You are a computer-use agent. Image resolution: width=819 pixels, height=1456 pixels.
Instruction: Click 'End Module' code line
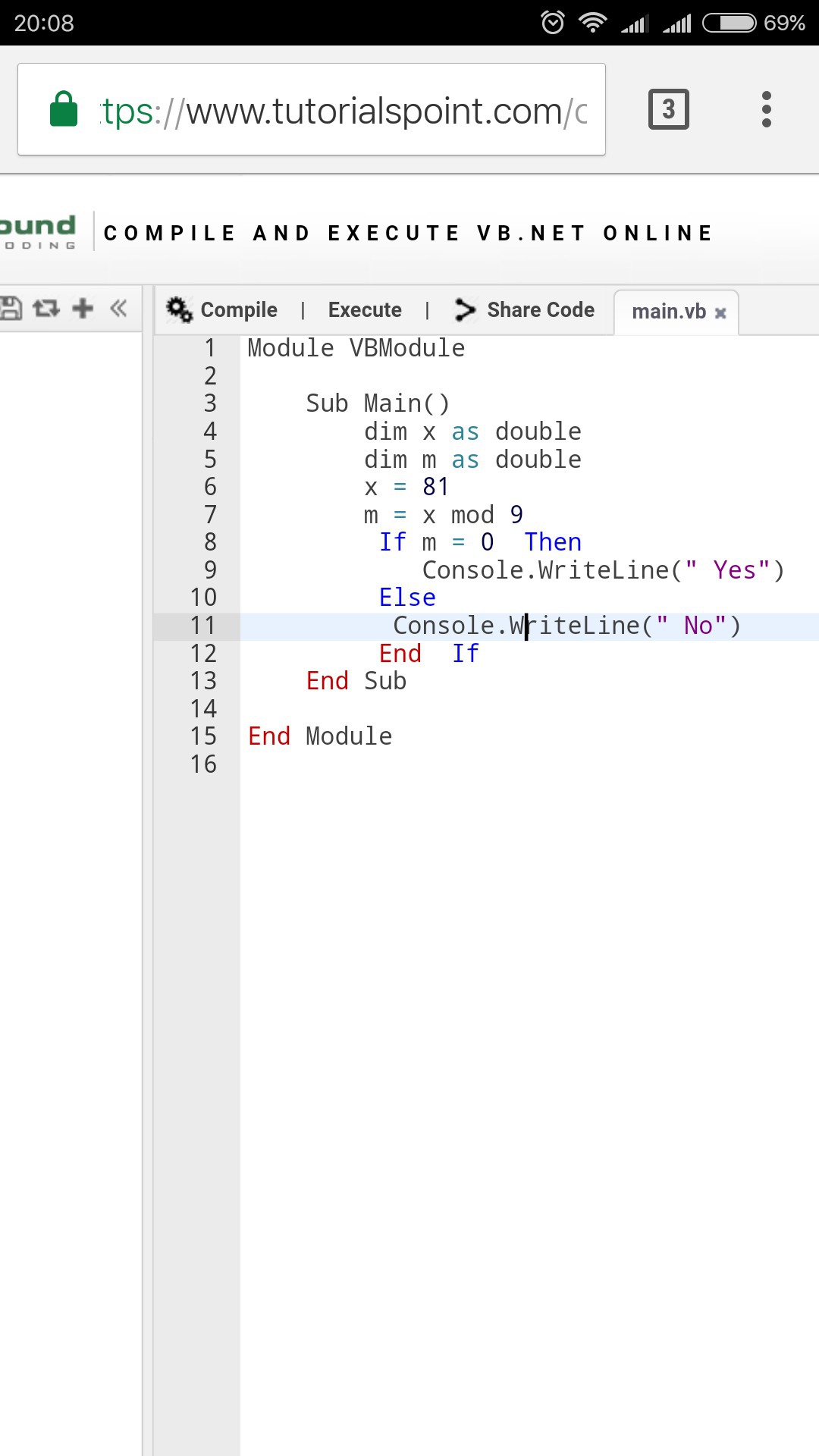pos(320,736)
